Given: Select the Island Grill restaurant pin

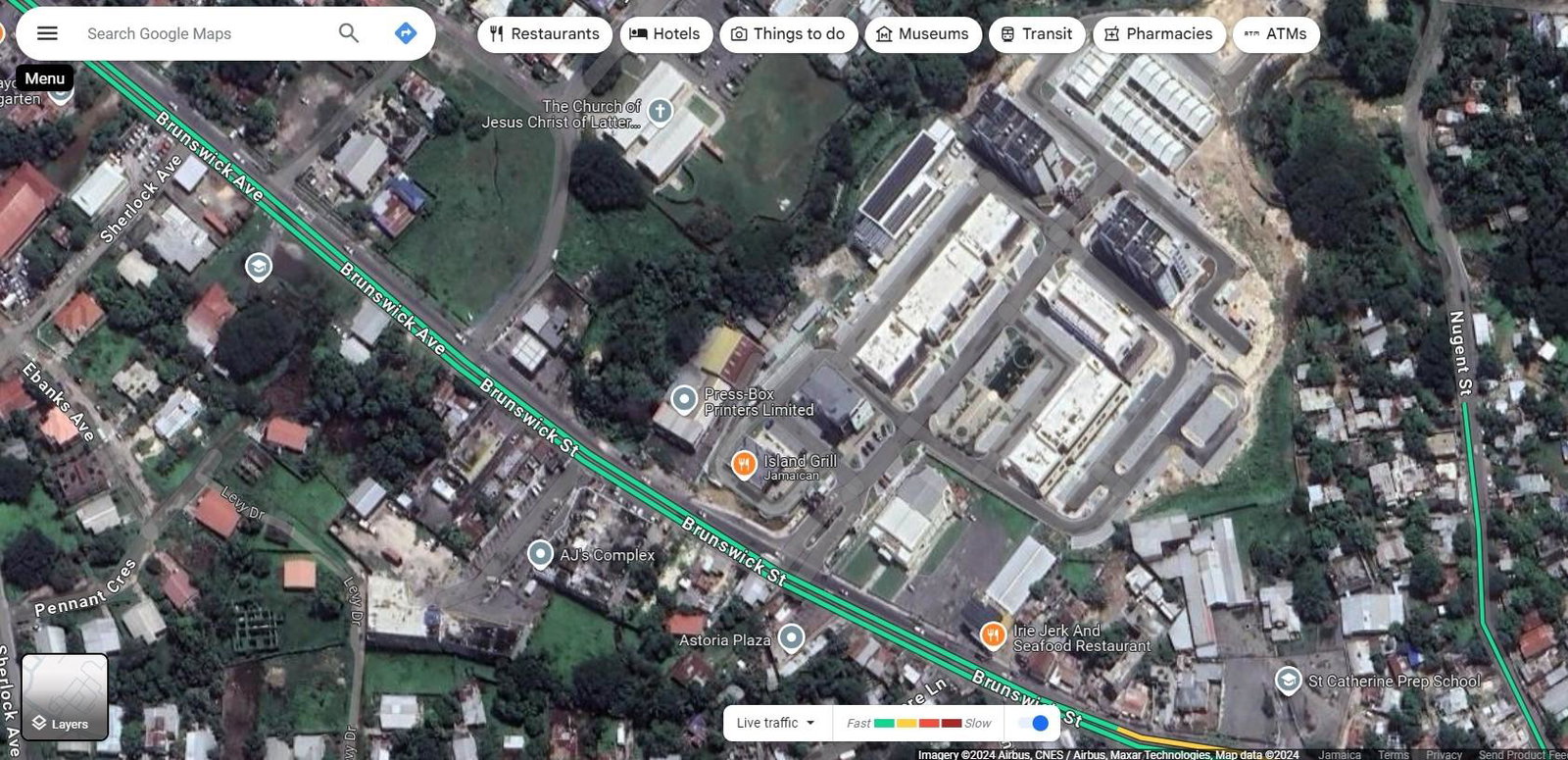Looking at the screenshot, I should (x=744, y=464).
